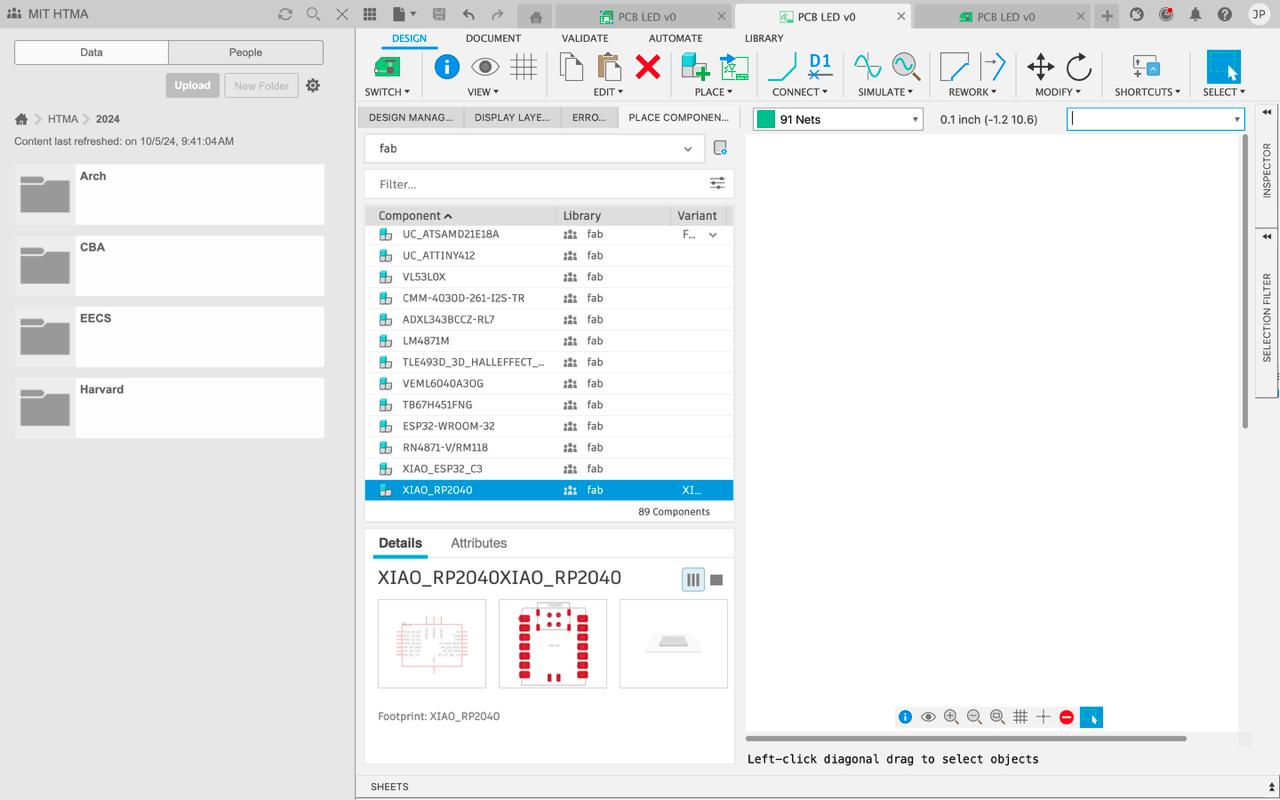1280x800 pixels.
Task: Click the Rotate tool icon
Action: tap(1078, 67)
